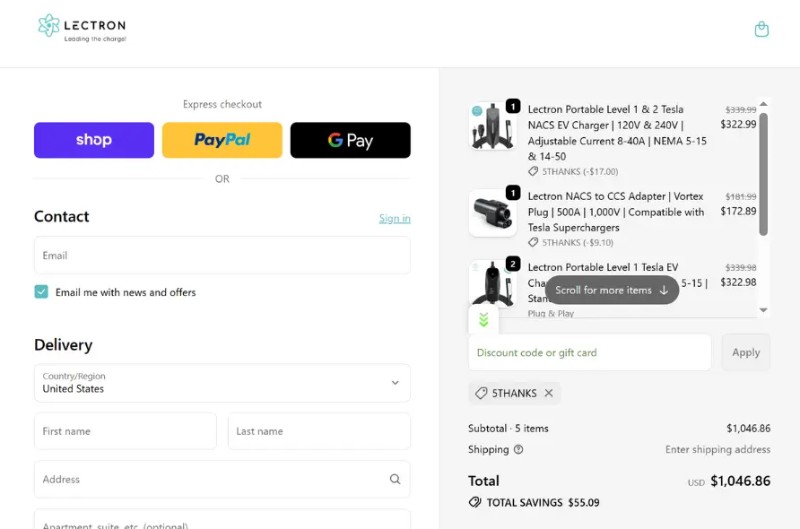
Task: Click the green double-chevron expand icon
Action: pos(483,319)
